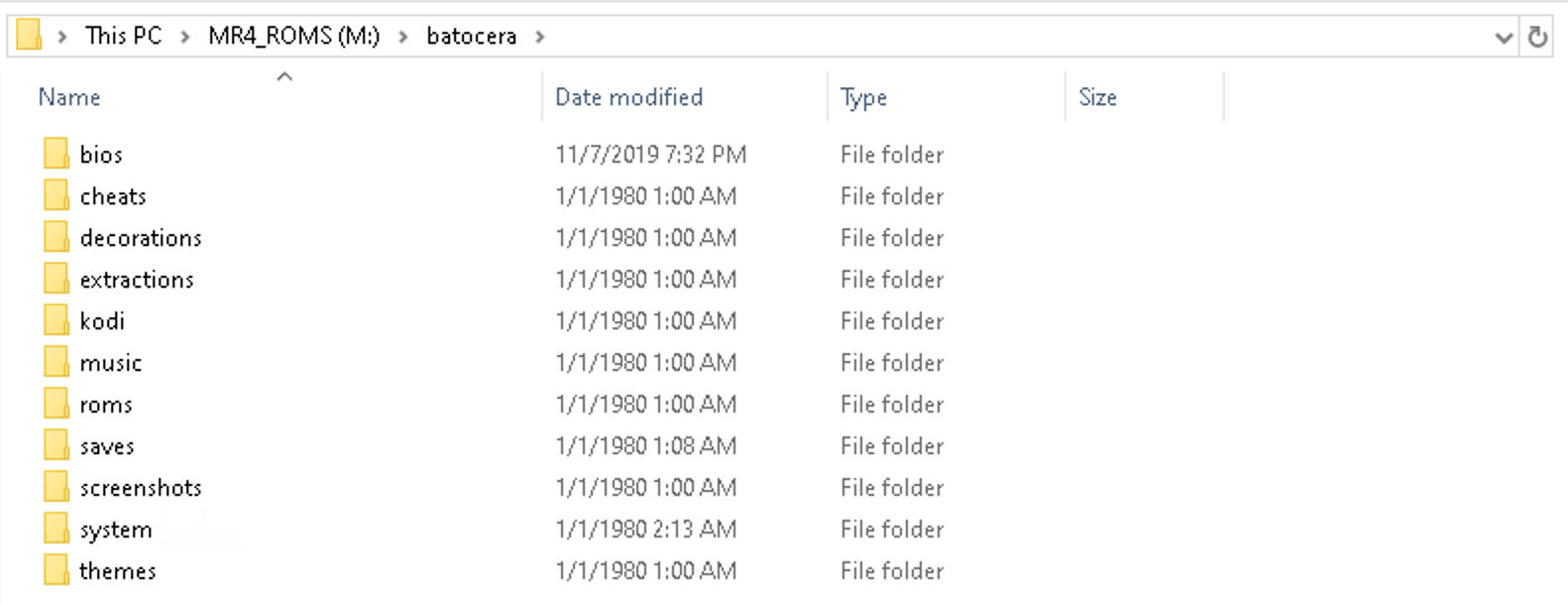Select the cheats folder icon
The image size is (1568, 605).
click(x=56, y=195)
